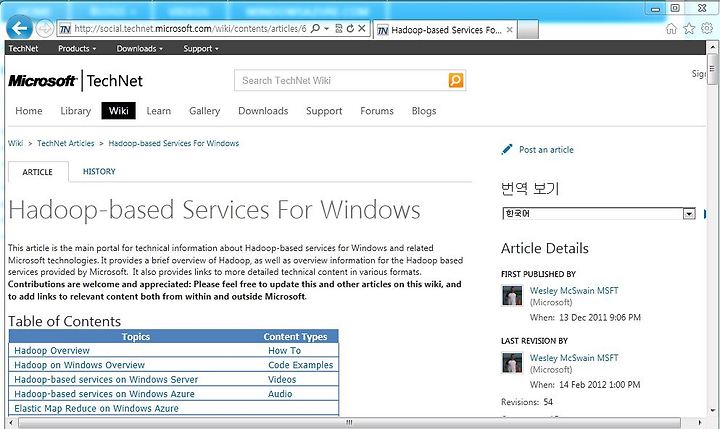The image size is (720, 429).
Task: Click the partially visible Sign in link
Action: click(698, 73)
